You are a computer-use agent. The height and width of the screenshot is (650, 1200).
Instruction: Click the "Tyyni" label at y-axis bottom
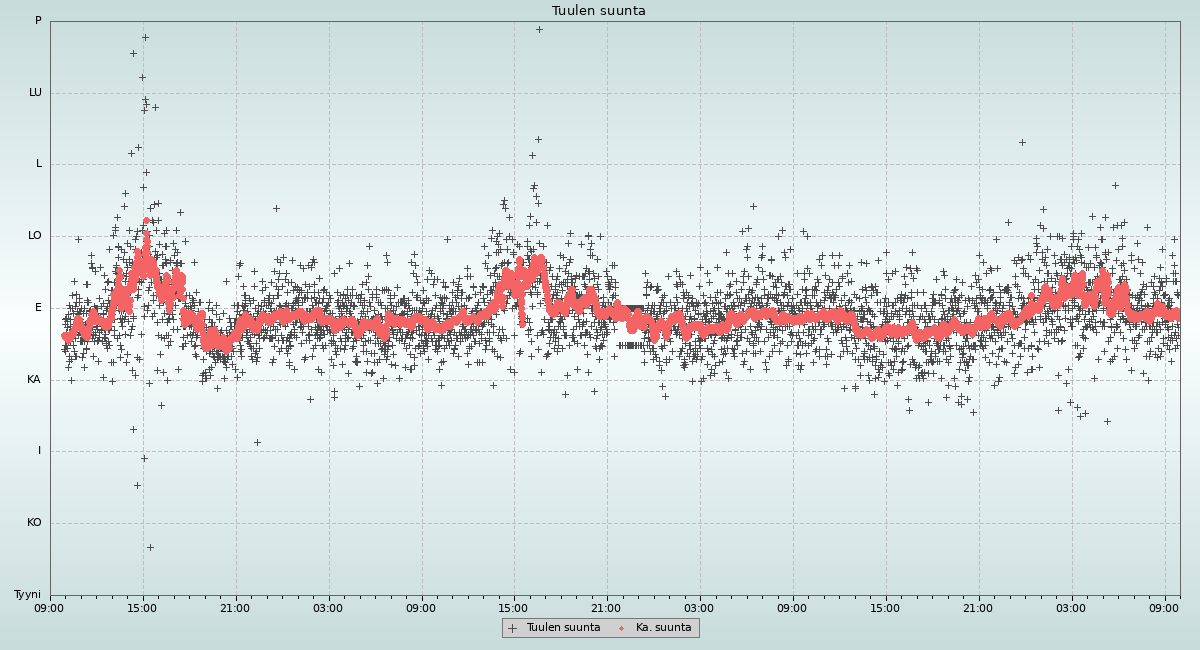27,595
